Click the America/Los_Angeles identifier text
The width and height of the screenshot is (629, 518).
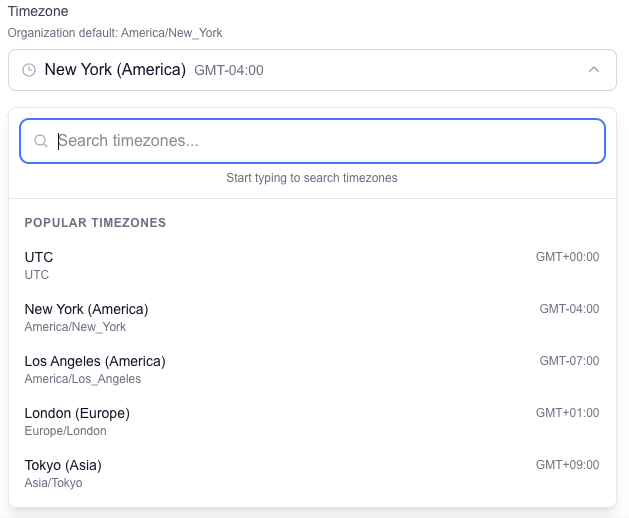[82, 379]
